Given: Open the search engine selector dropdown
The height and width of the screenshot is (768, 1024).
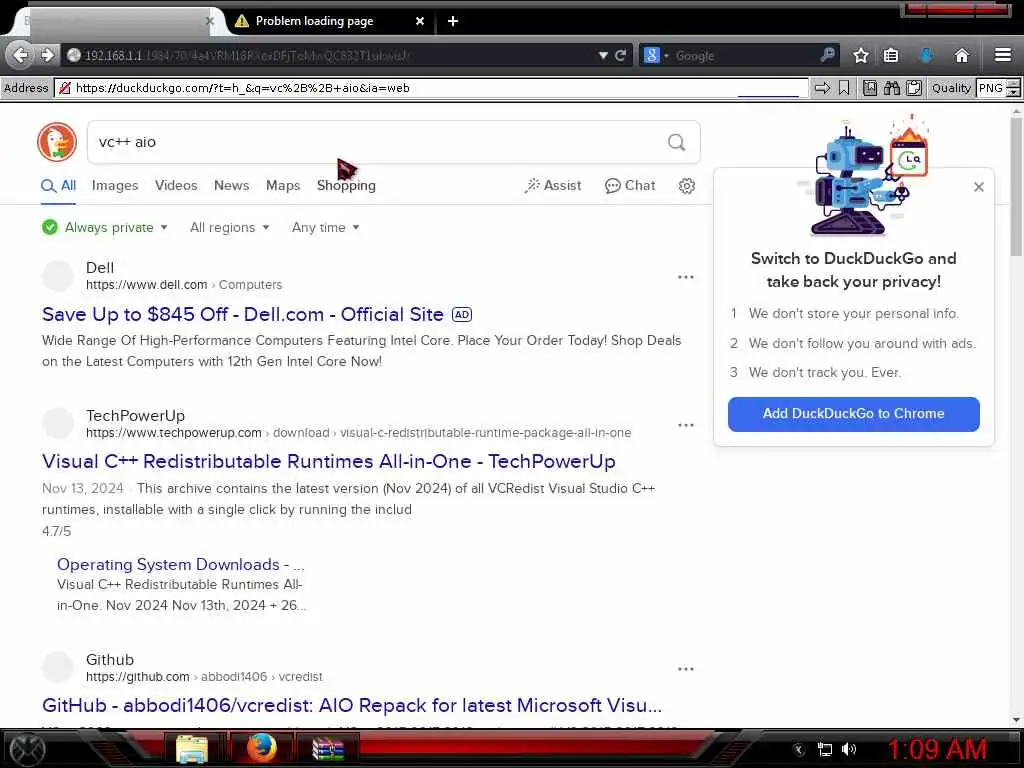Looking at the screenshot, I should [x=655, y=56].
